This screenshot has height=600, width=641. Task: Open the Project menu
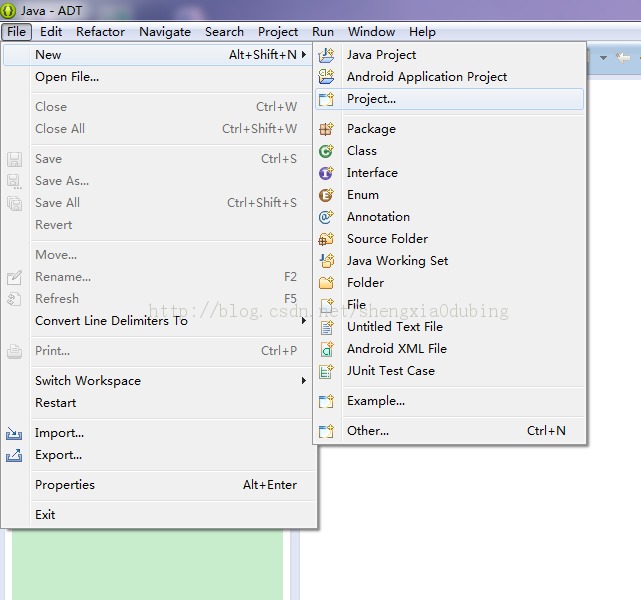278,32
